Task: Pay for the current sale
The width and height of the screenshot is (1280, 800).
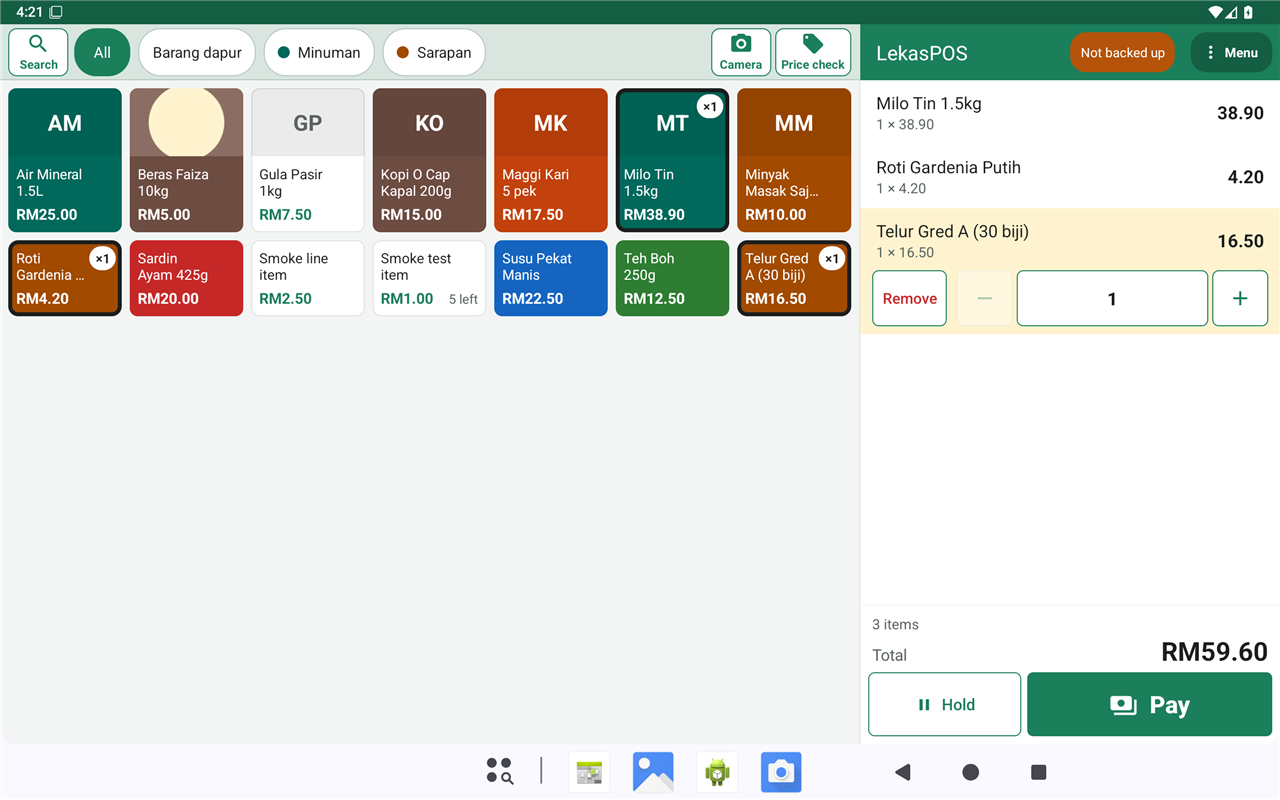Action: click(x=1150, y=705)
